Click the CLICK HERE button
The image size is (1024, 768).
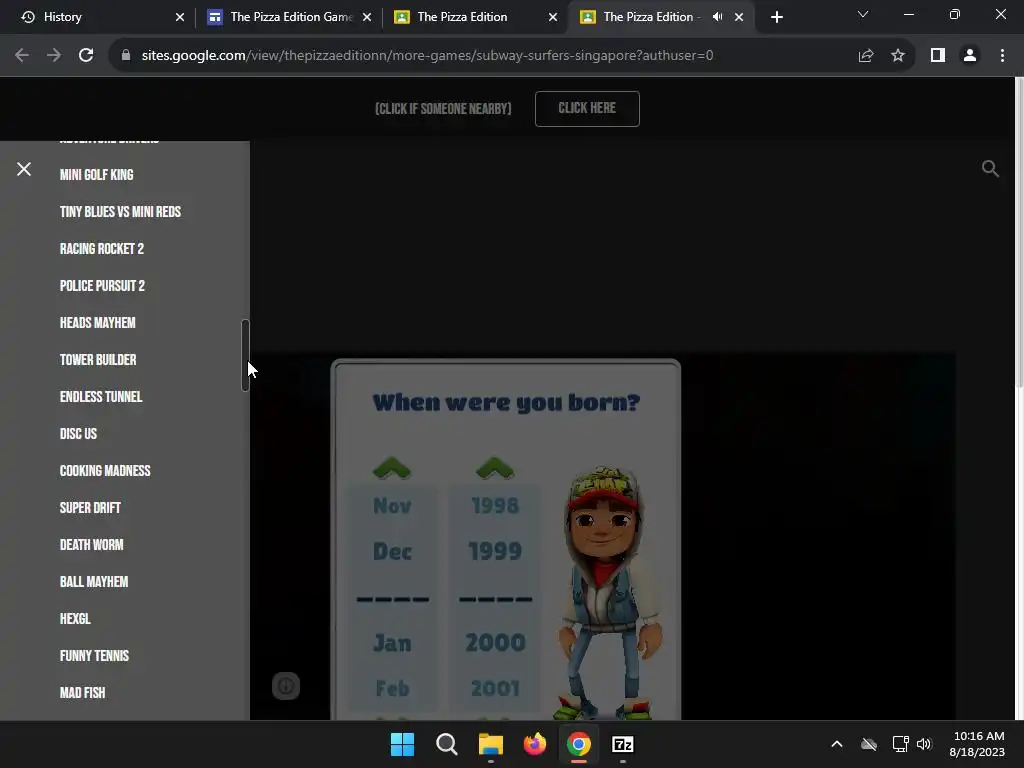click(587, 108)
